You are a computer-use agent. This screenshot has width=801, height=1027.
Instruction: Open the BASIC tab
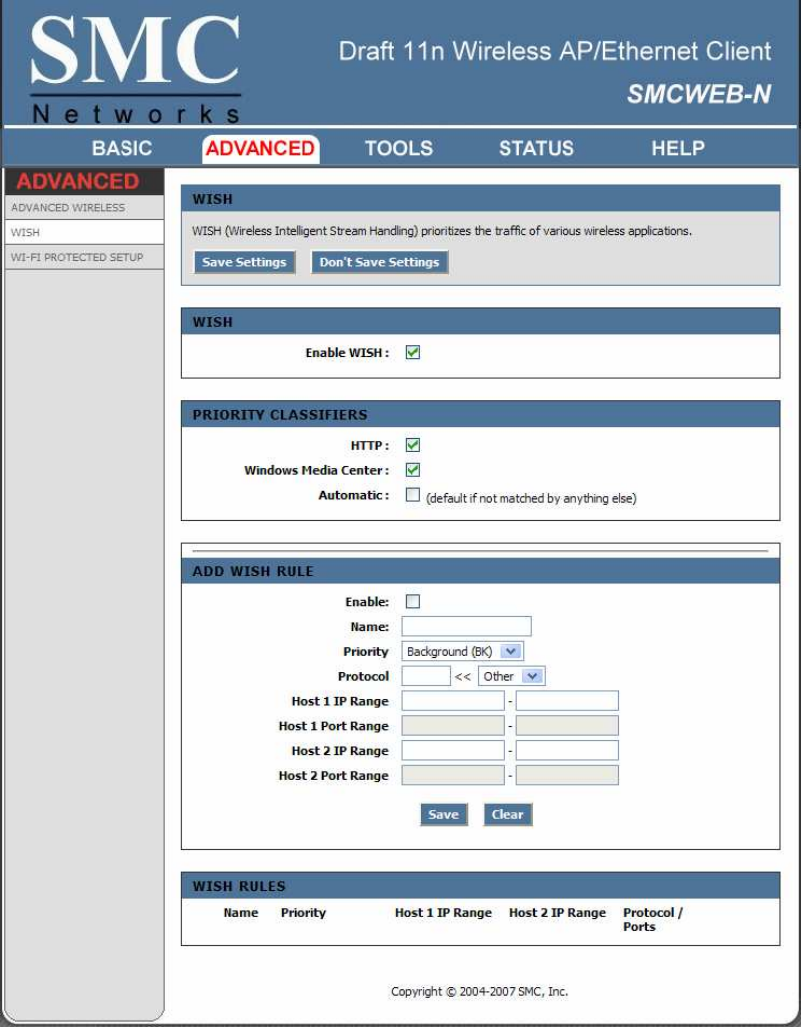pos(122,148)
